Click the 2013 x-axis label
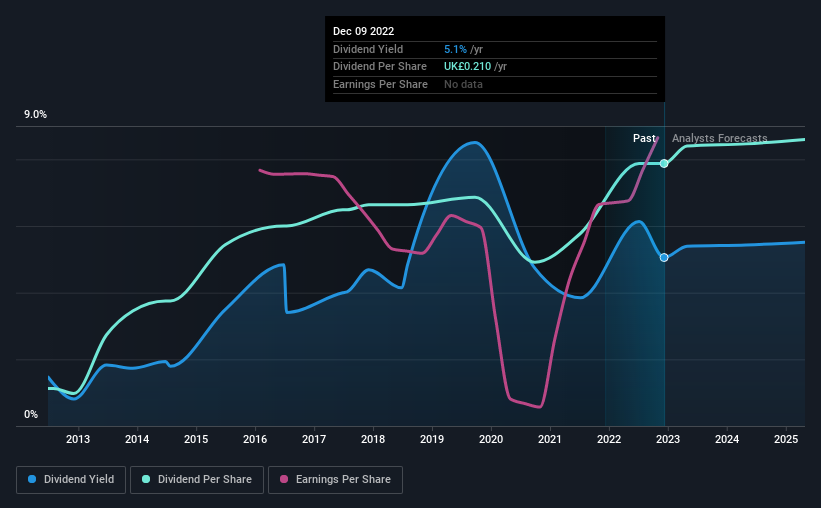This screenshot has width=821, height=508. (78, 439)
